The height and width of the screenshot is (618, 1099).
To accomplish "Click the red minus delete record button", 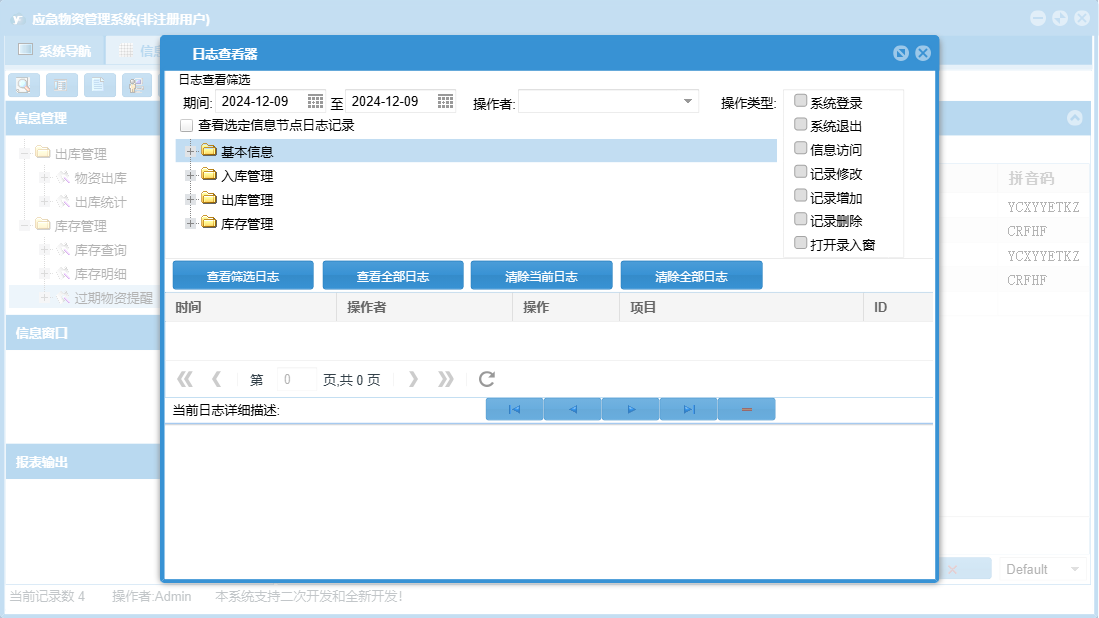I will click(x=746, y=409).
